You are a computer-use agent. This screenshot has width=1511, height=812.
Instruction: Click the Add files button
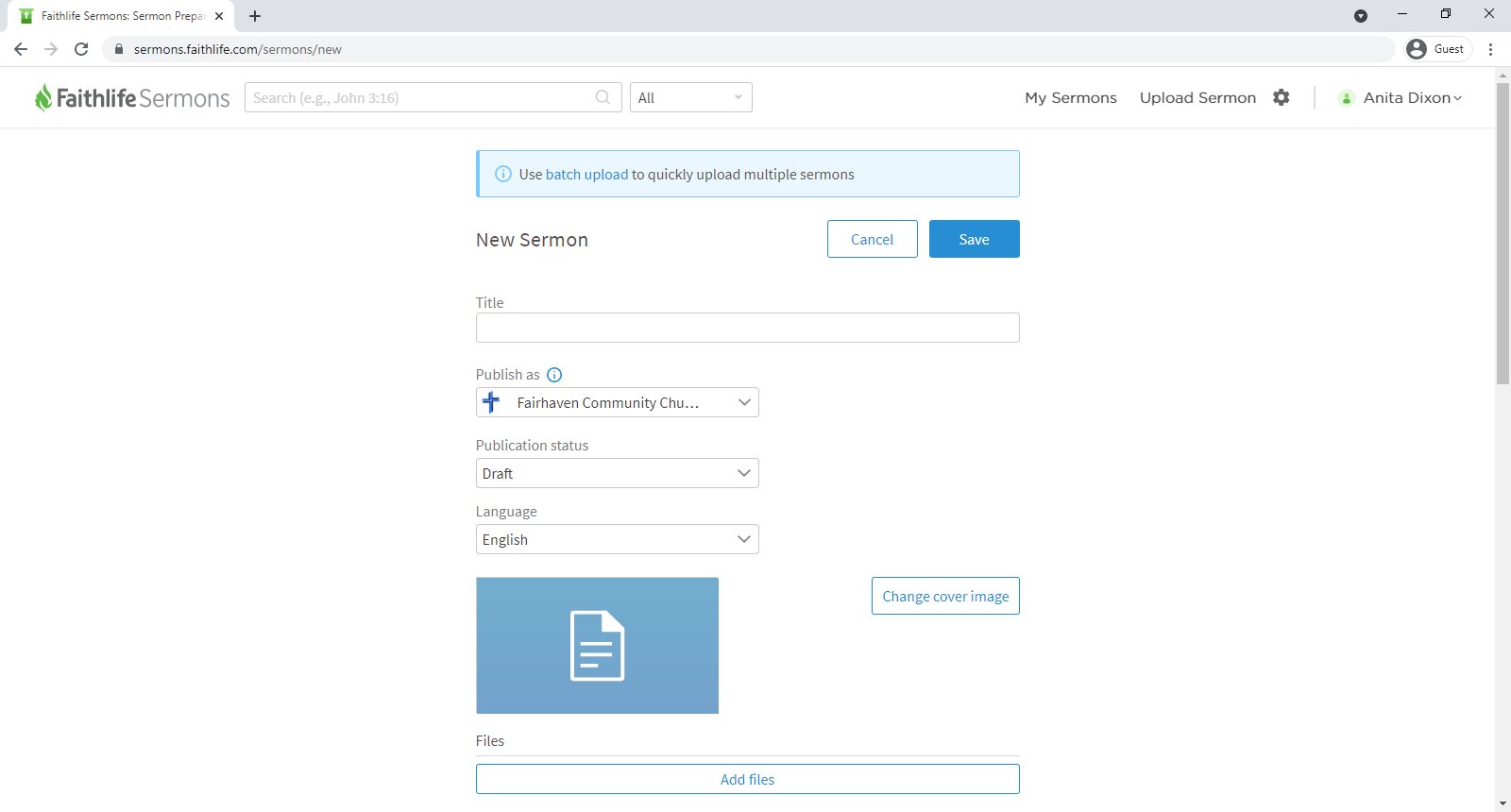[x=748, y=779]
